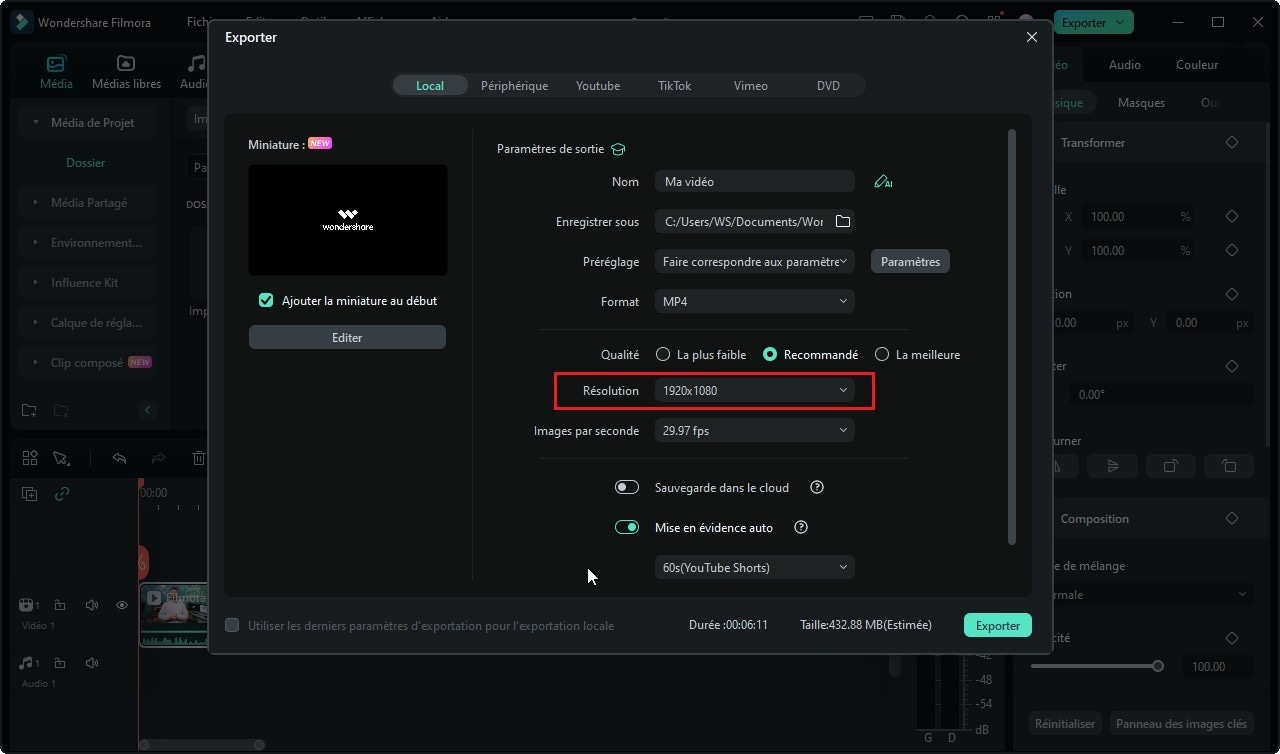Switch to the Périphérique export tab
The width and height of the screenshot is (1280, 754).
point(514,86)
